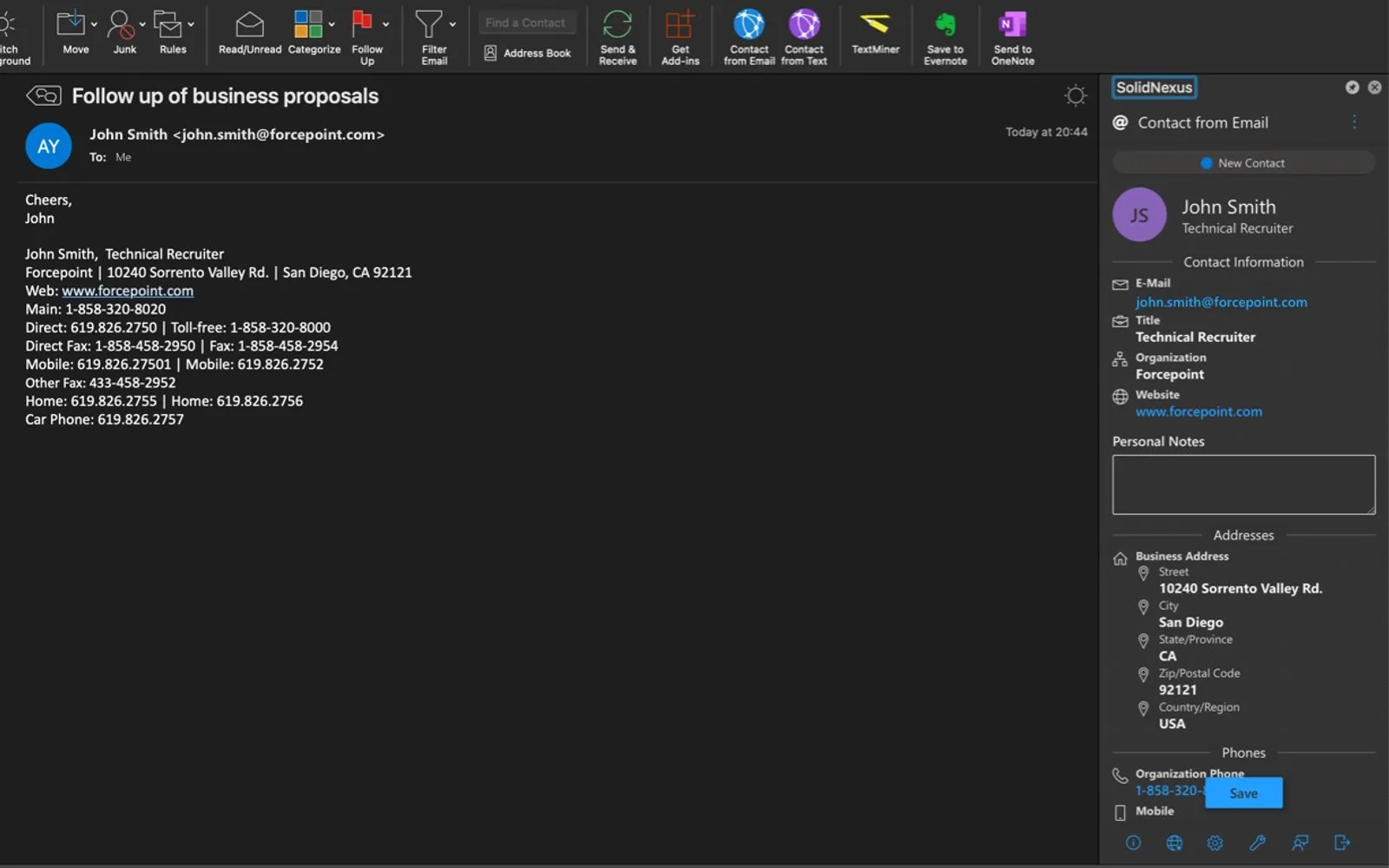This screenshot has height=868, width=1389.
Task: Open SolidNexus settings gear
Action: tap(1215, 843)
